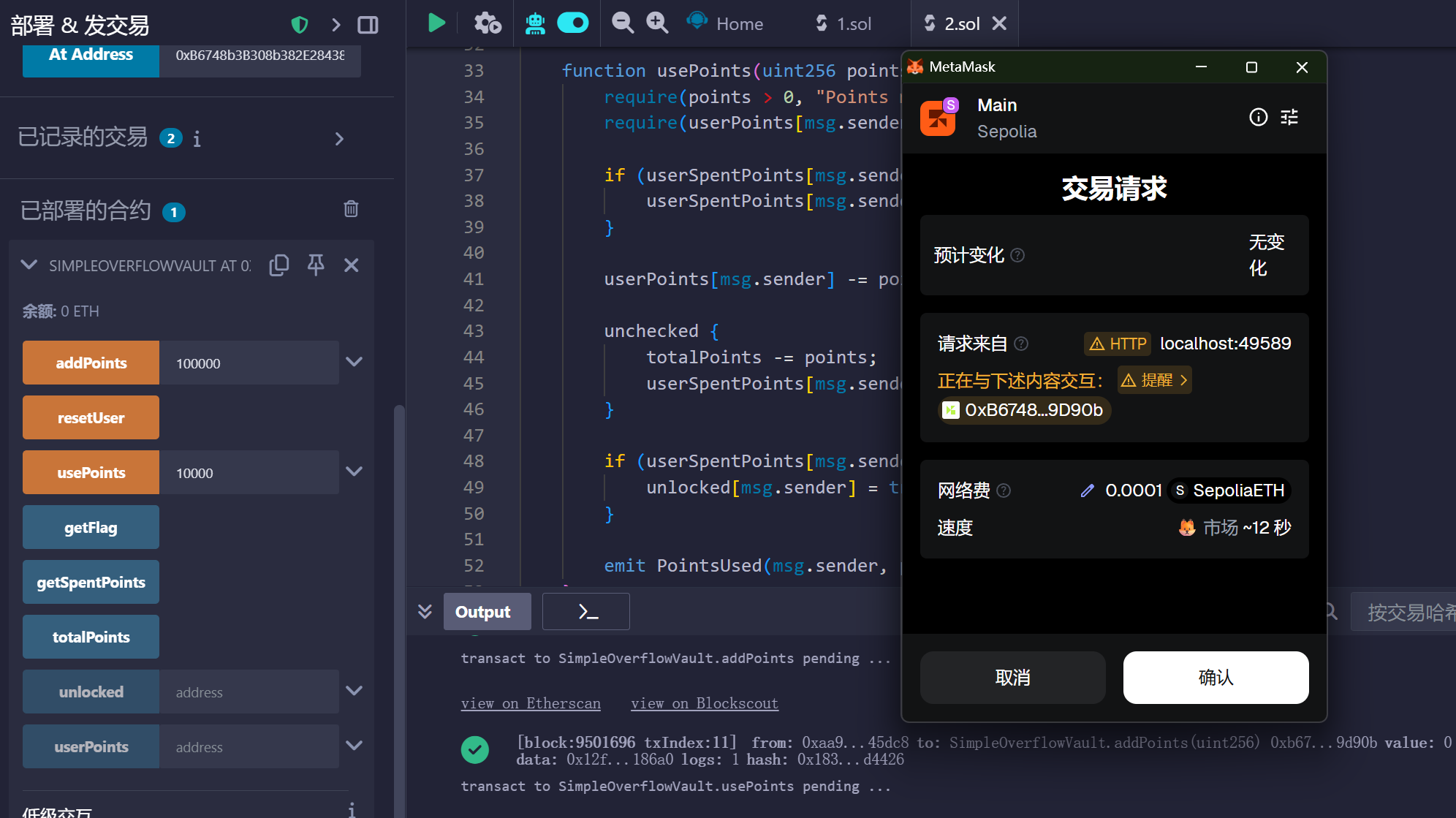1456x818 pixels.
Task: Delete deployed contracts with the trash icon
Action: point(351,209)
